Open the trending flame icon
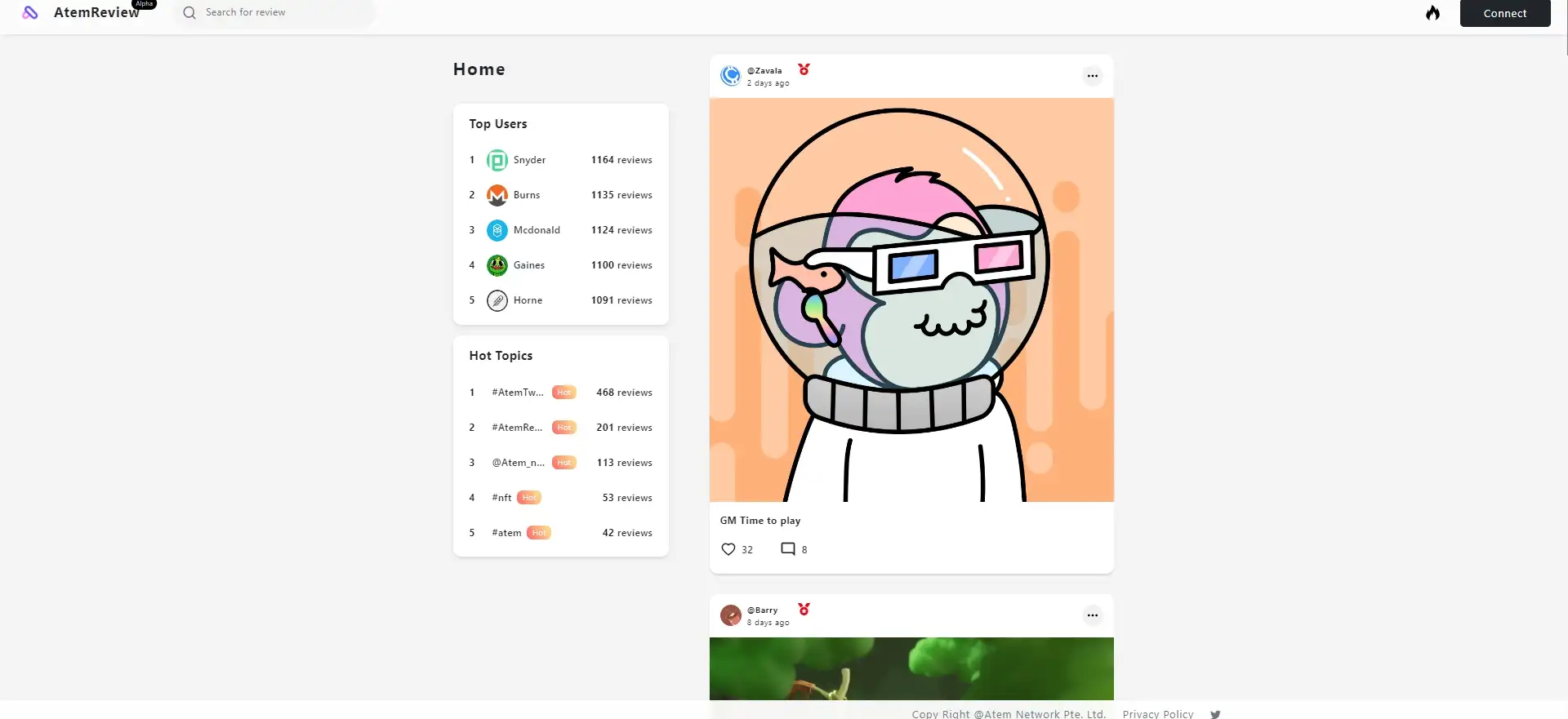This screenshot has width=1568, height=719. tap(1432, 13)
